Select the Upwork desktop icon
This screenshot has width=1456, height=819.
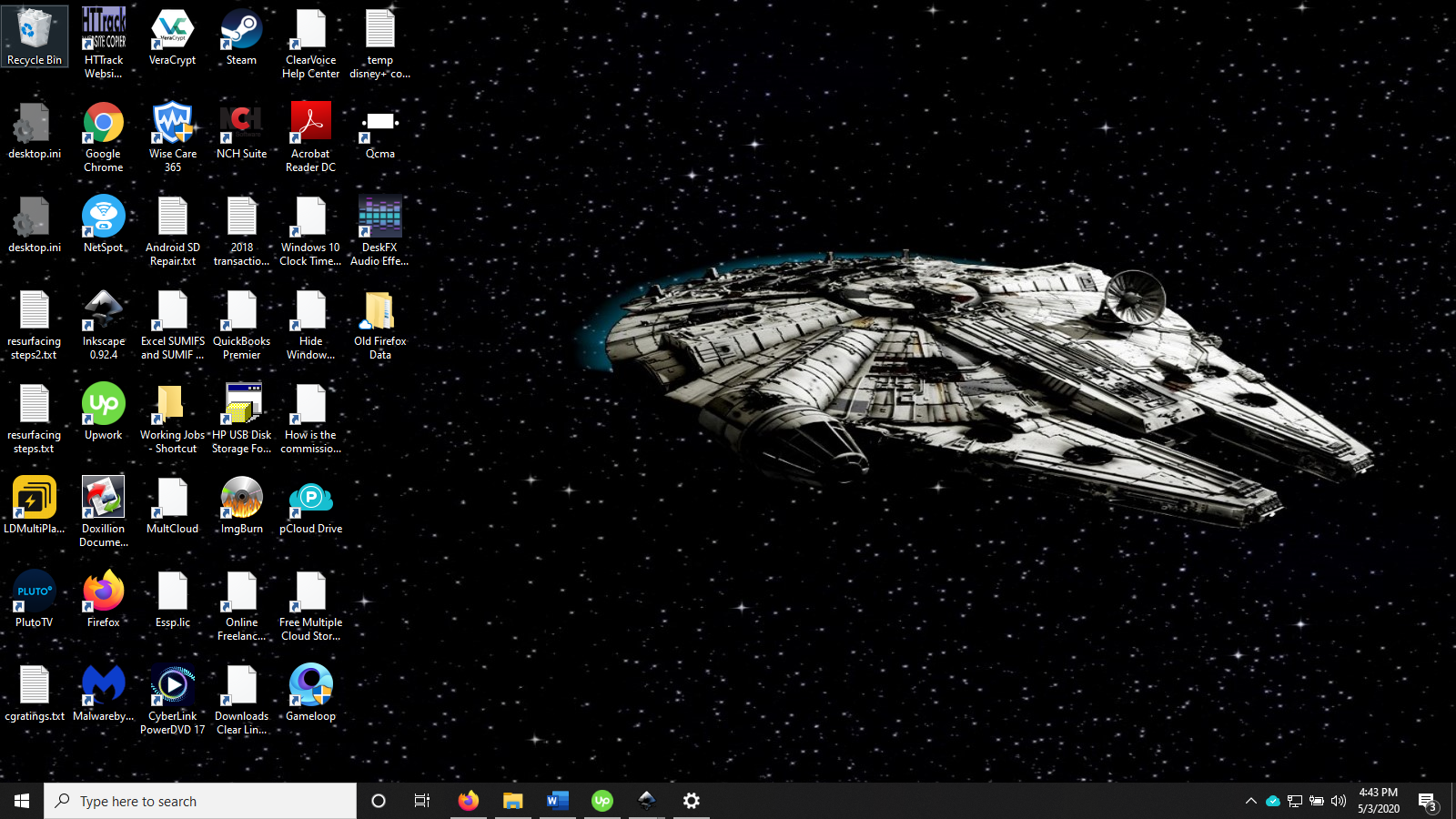[104, 411]
